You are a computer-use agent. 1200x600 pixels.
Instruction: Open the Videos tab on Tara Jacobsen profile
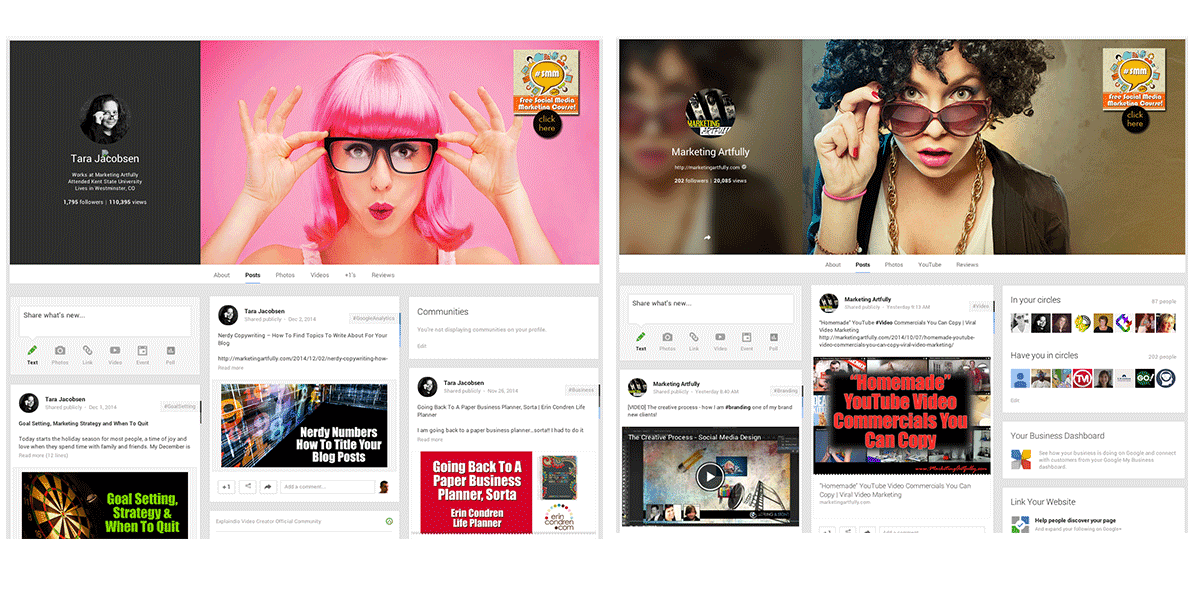[320, 275]
